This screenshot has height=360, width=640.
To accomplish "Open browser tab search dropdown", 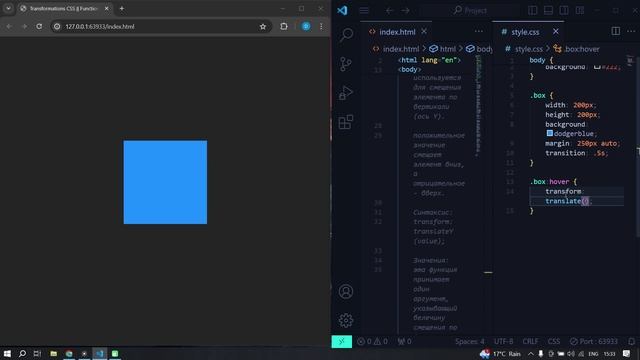I will (8, 9).
